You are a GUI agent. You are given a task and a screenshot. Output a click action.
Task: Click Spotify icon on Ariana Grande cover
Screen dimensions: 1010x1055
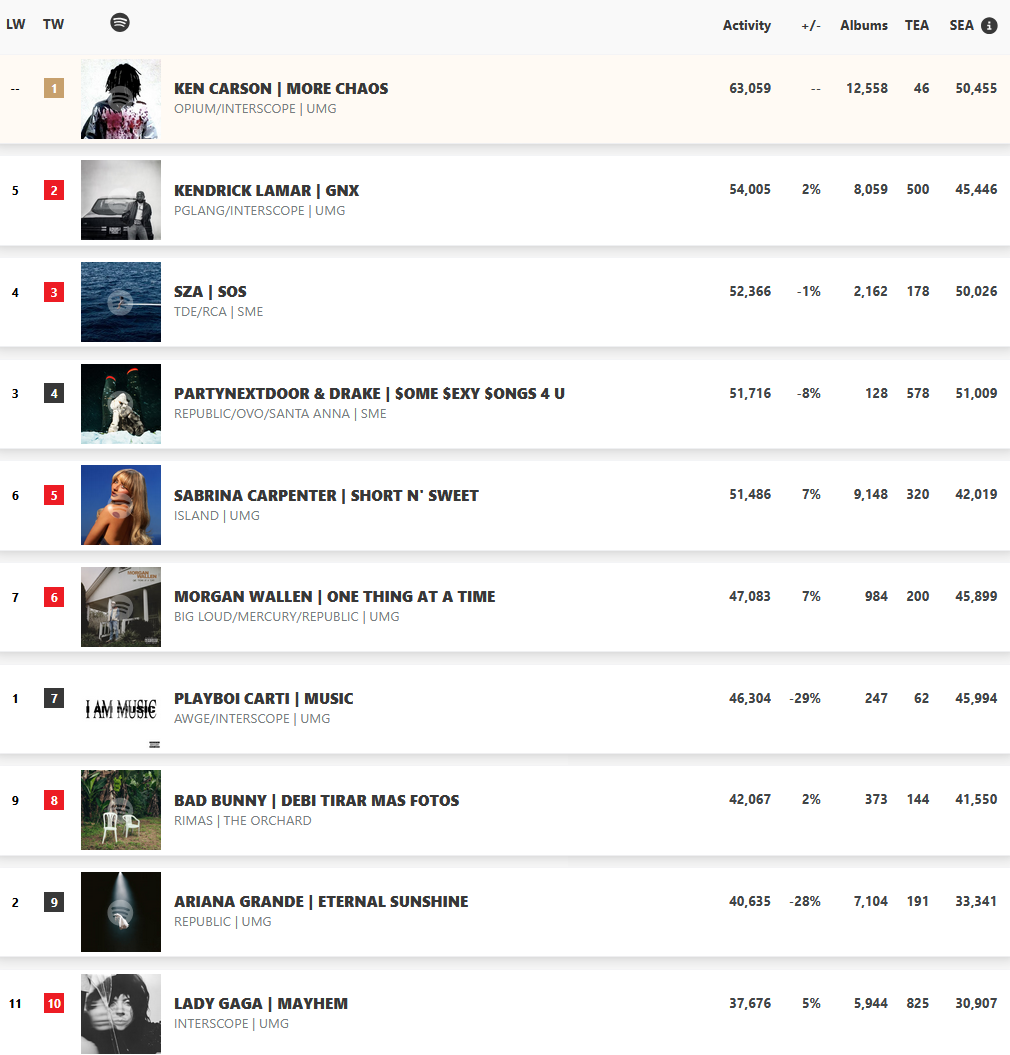(120, 912)
